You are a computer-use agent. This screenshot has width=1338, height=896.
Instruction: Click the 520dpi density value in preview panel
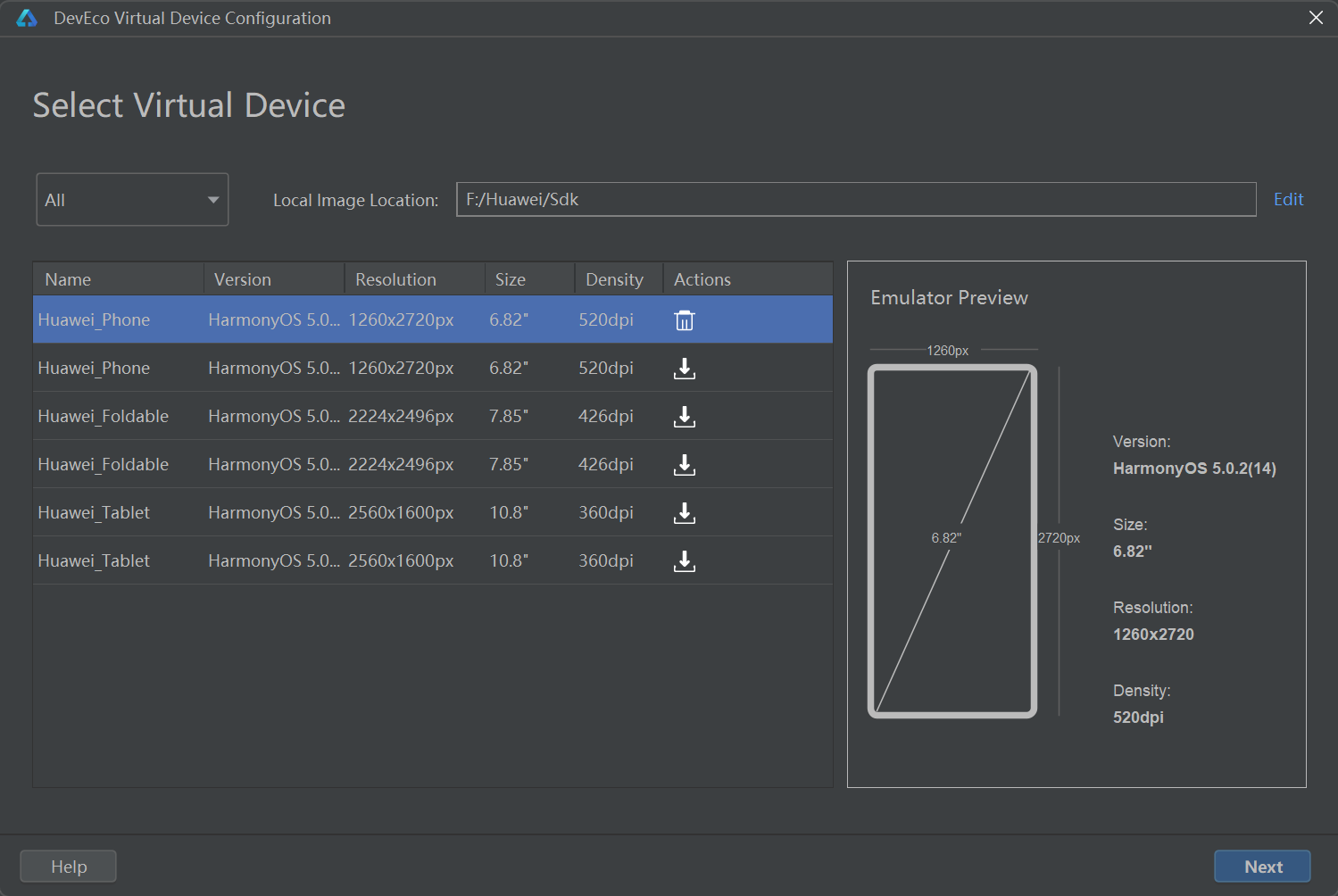pos(1138,718)
